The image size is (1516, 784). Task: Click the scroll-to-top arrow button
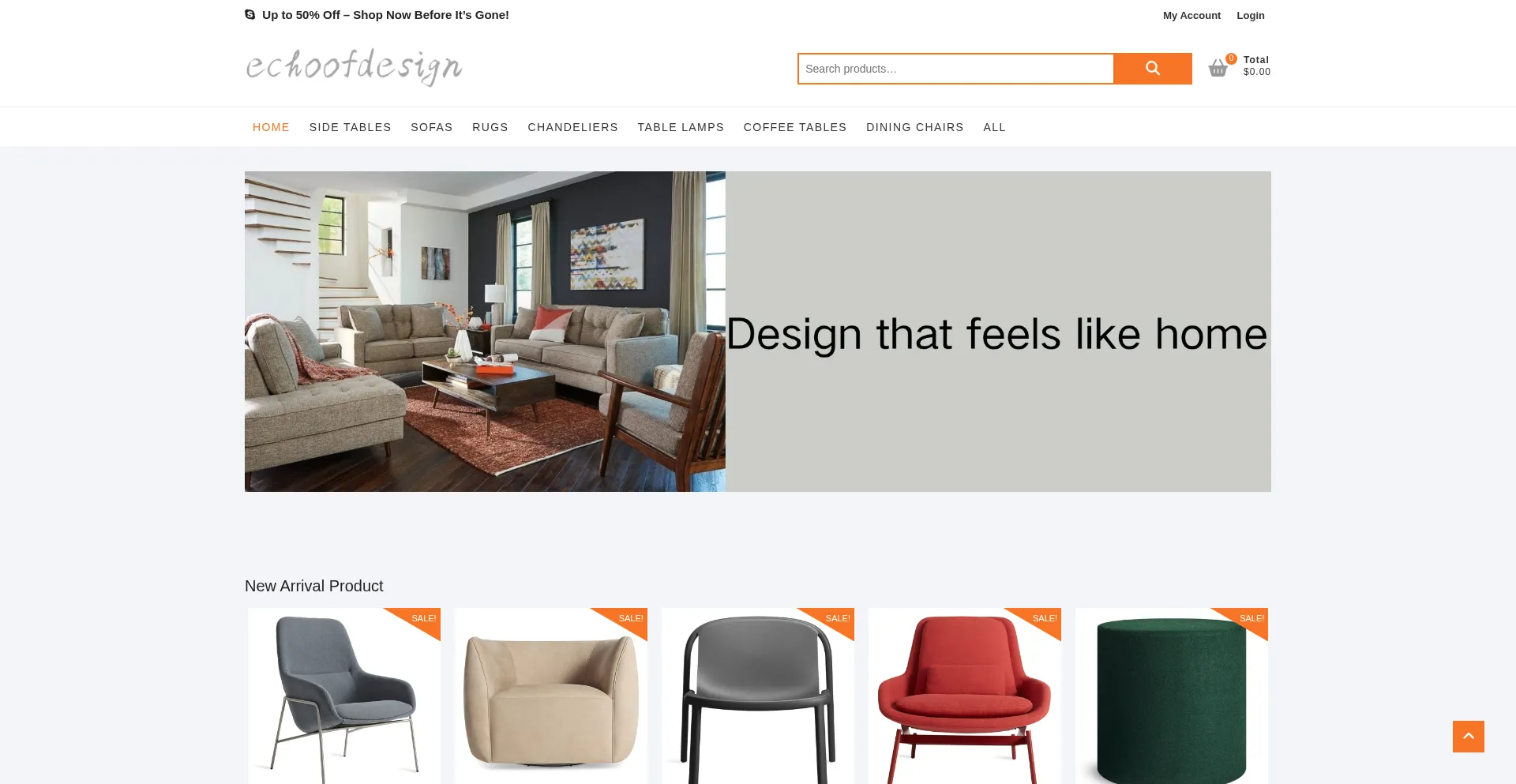tap(1468, 737)
